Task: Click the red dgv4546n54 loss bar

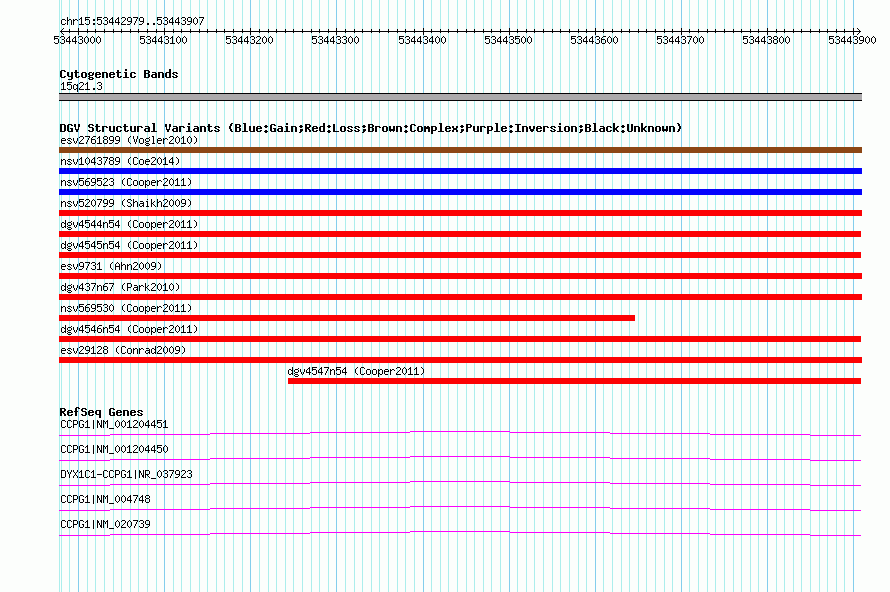Action: click(x=460, y=339)
